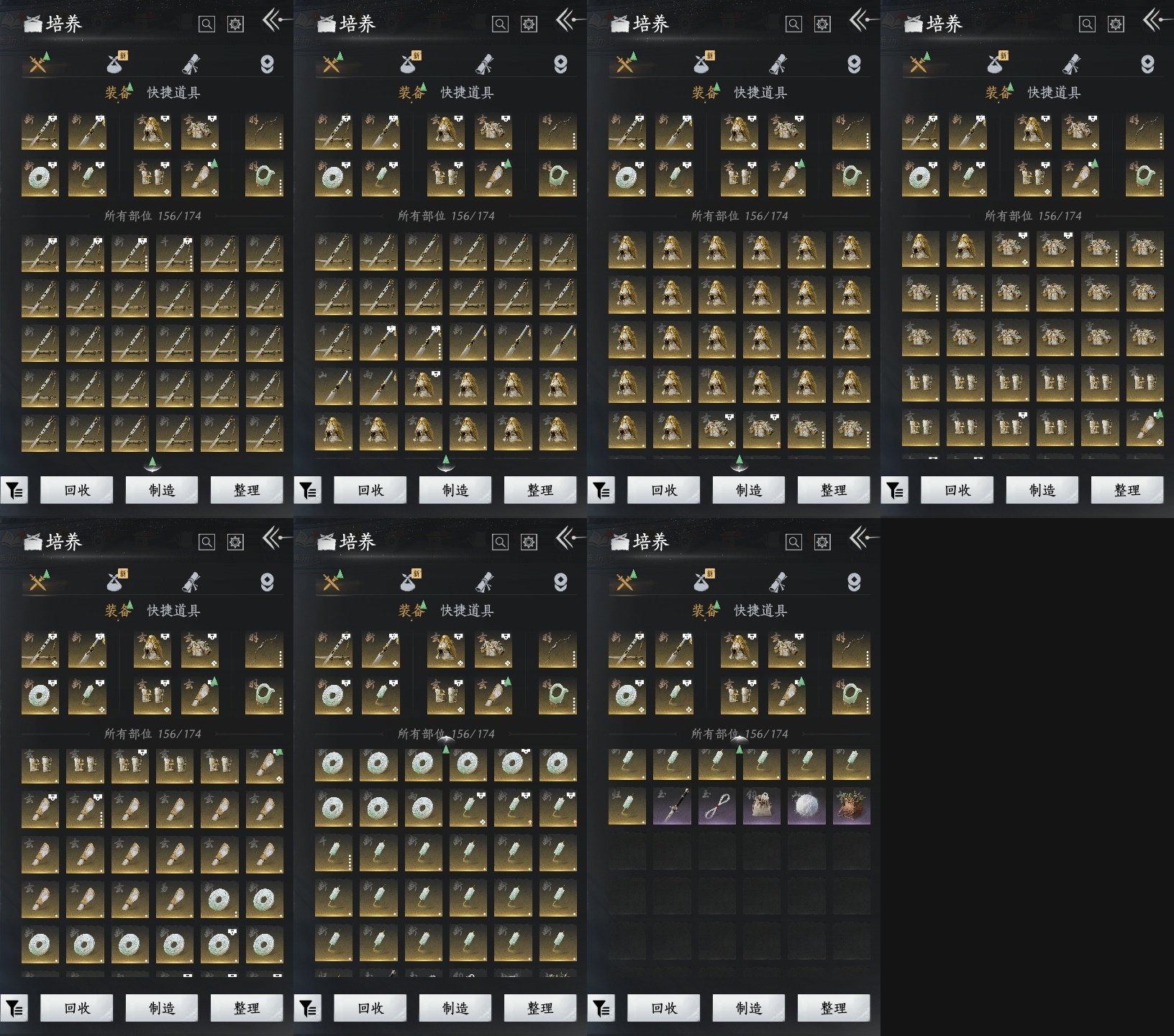Image resolution: width=1174 pixels, height=1036 pixels.
Task: Open scroll tab in the purple-items panel
Action: [x=778, y=581]
